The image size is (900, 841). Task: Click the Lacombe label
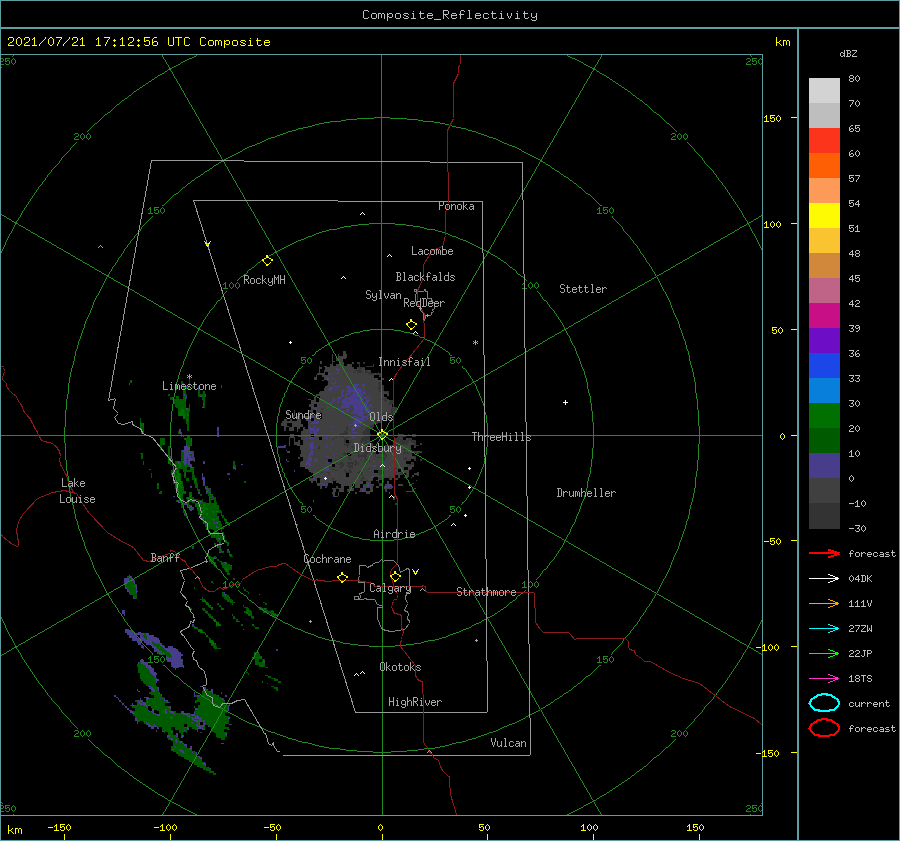pyautogui.click(x=432, y=251)
